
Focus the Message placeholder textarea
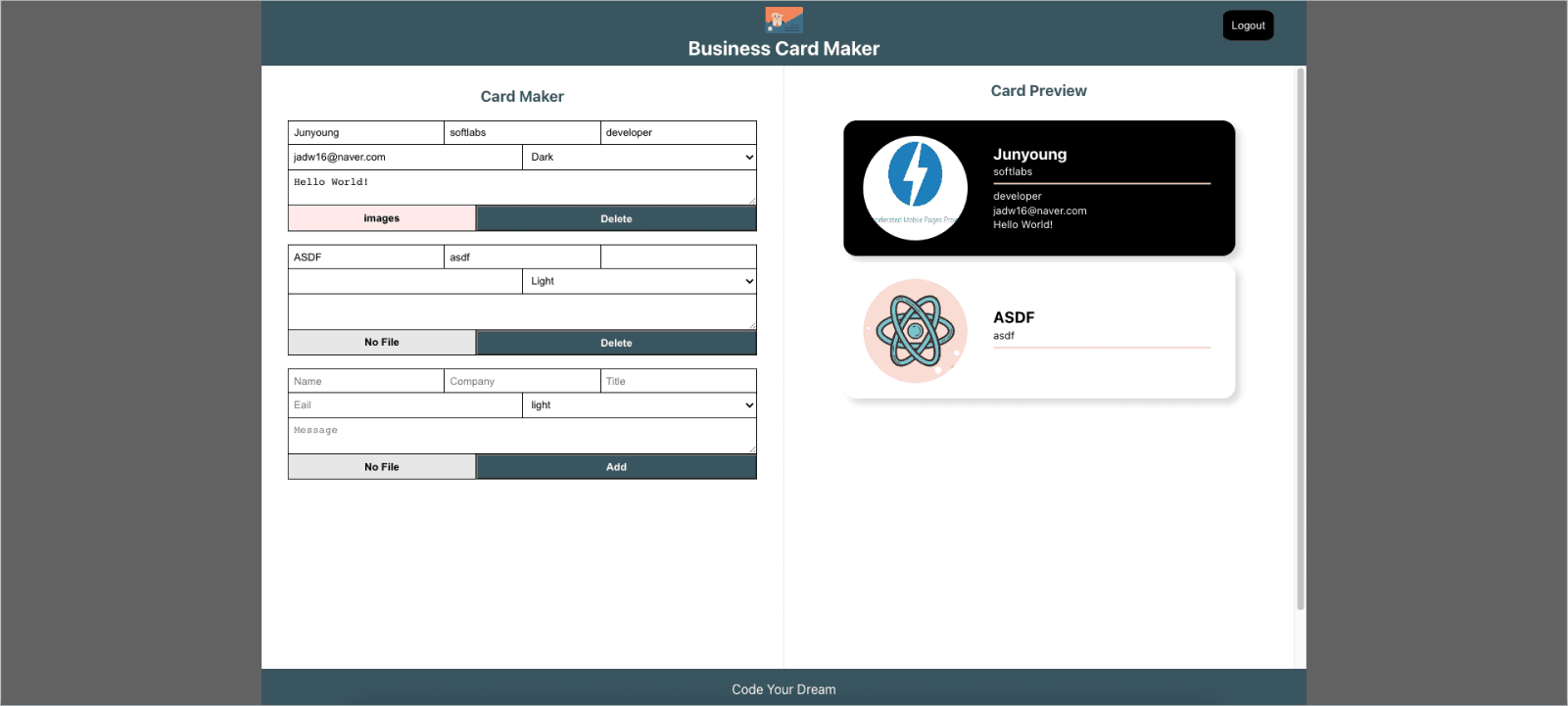pyautogui.click(x=522, y=436)
